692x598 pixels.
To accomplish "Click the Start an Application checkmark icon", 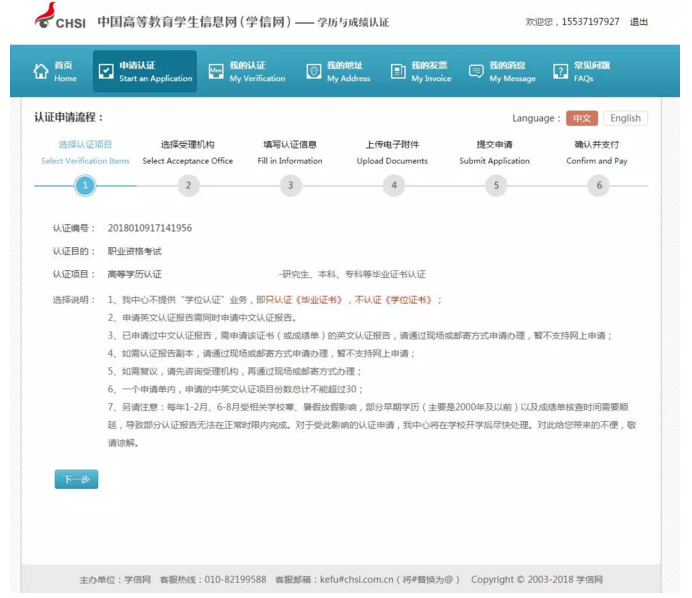I will point(106,72).
